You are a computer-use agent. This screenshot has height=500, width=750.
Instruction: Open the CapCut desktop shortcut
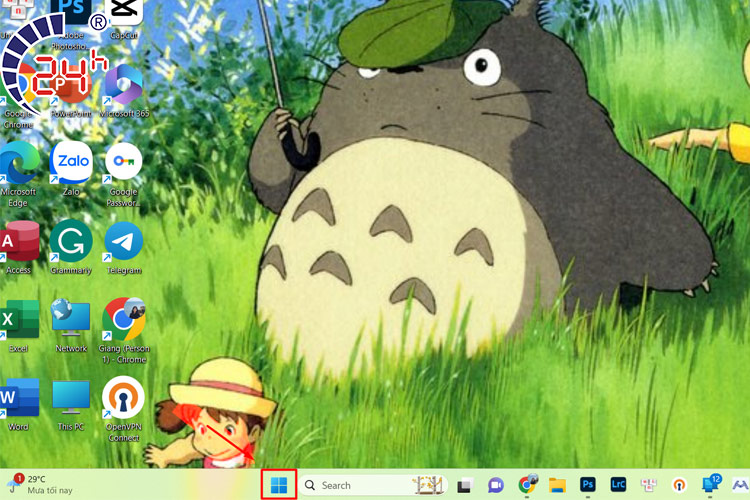tap(124, 17)
